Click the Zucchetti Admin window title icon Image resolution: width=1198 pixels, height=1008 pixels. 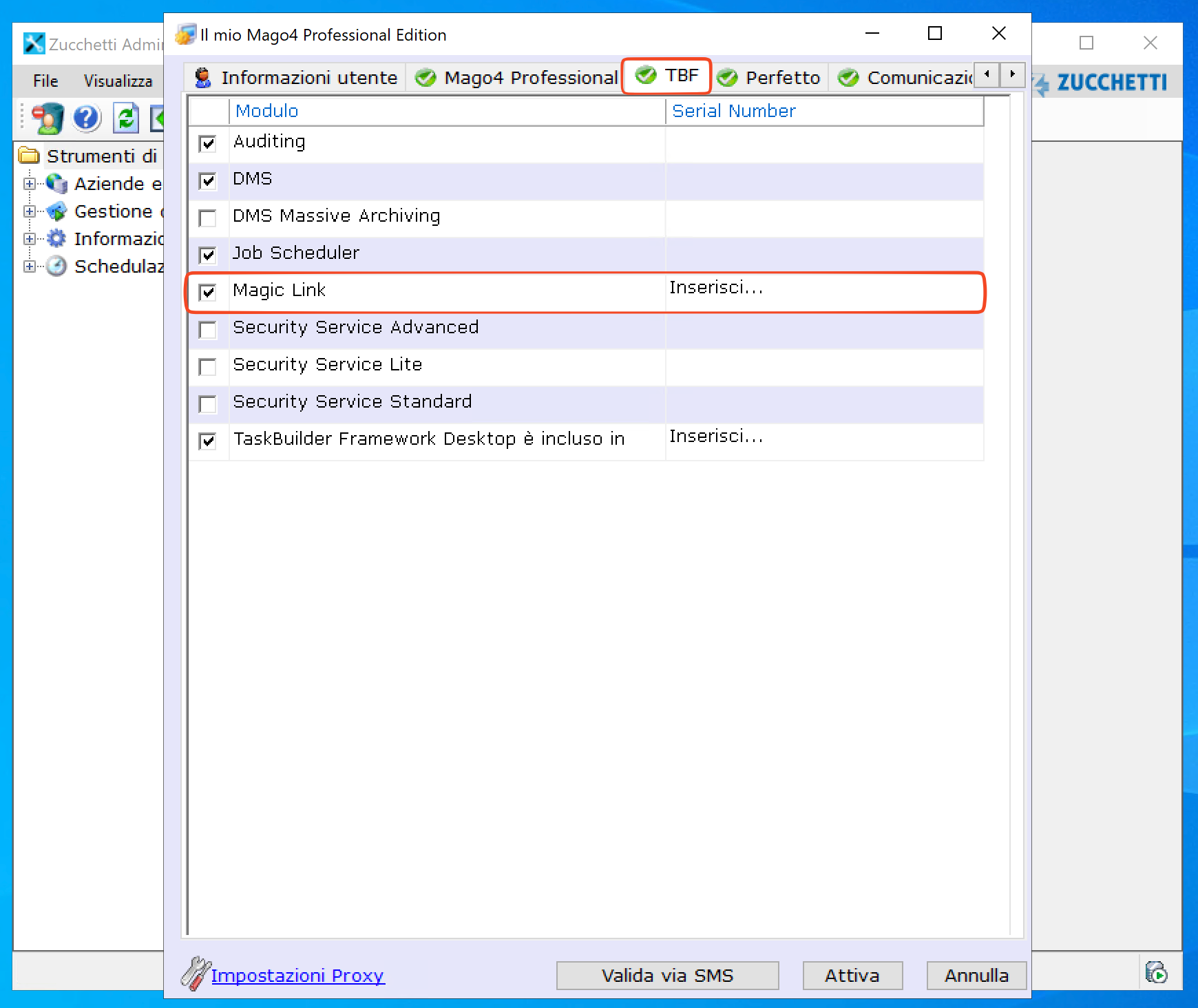pyautogui.click(x=34, y=43)
